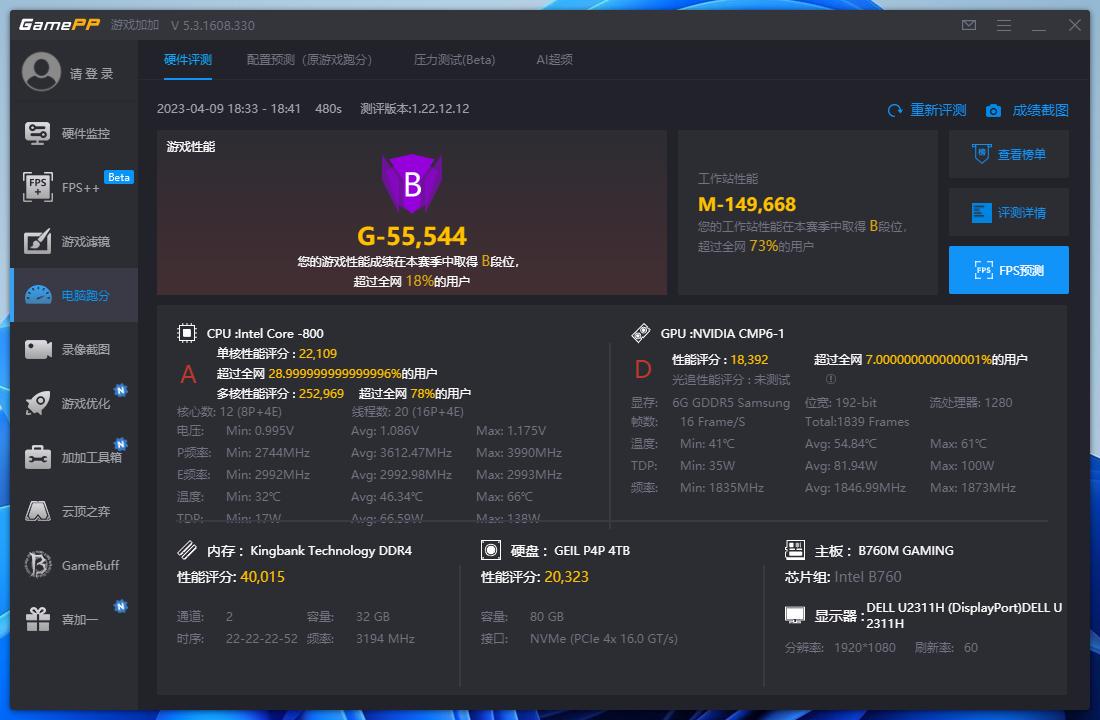Open the hamburger menu in title bar
This screenshot has height=720, width=1100.
point(1004,25)
